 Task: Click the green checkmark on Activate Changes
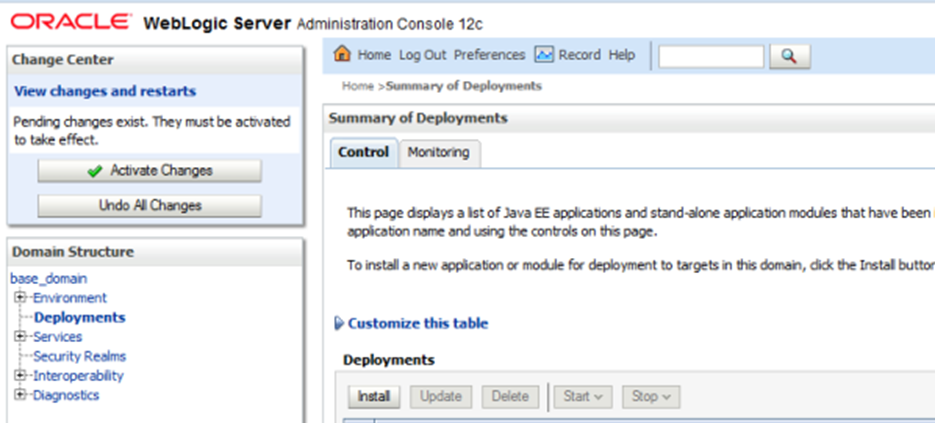[94, 171]
